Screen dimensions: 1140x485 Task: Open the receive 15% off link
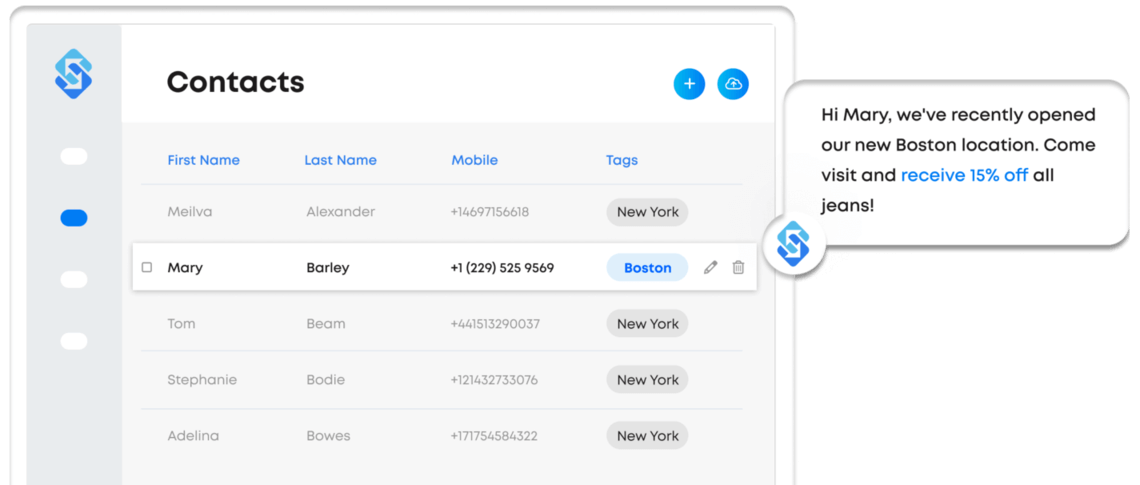[964, 175]
